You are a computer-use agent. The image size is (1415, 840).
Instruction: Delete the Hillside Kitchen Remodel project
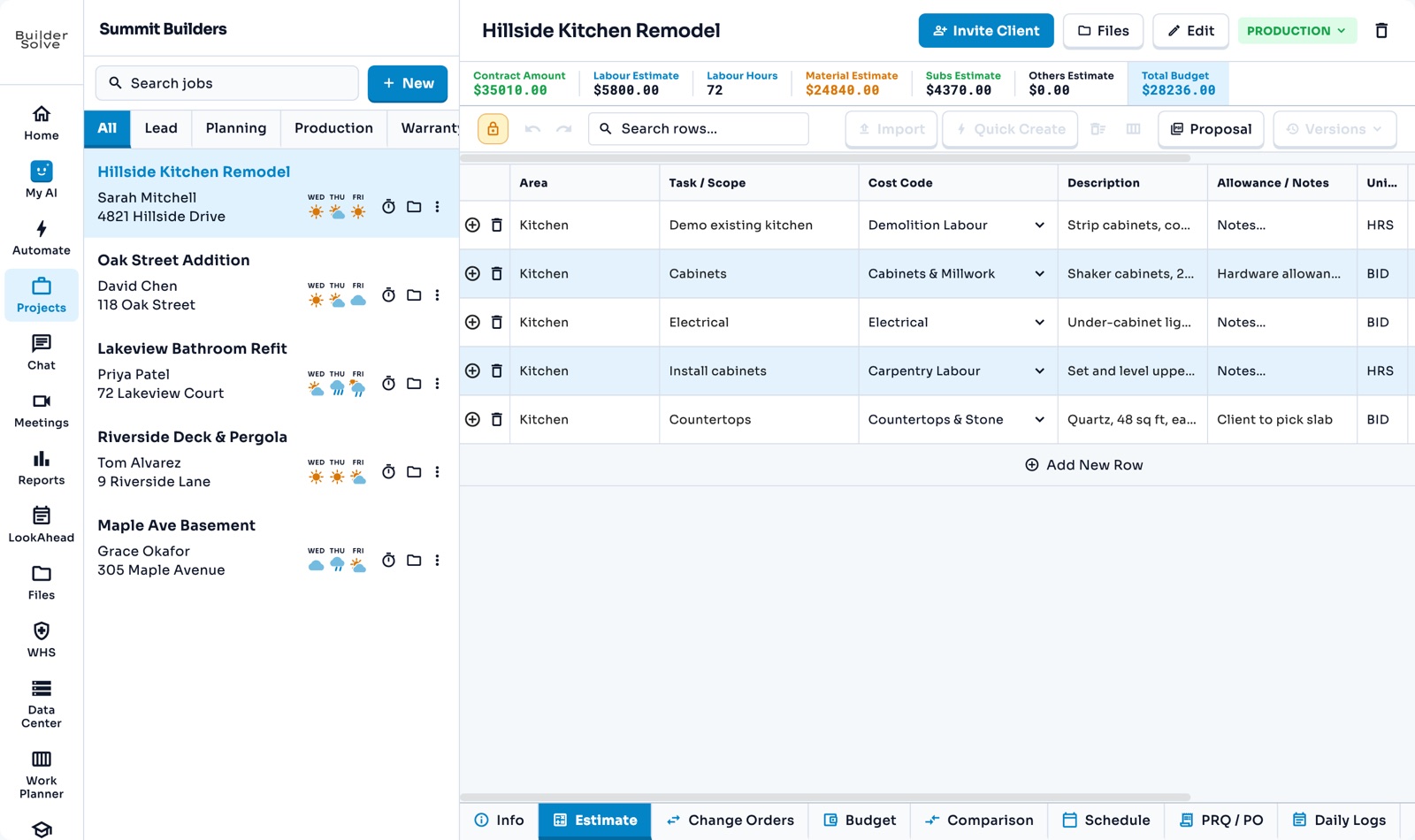(x=1381, y=31)
